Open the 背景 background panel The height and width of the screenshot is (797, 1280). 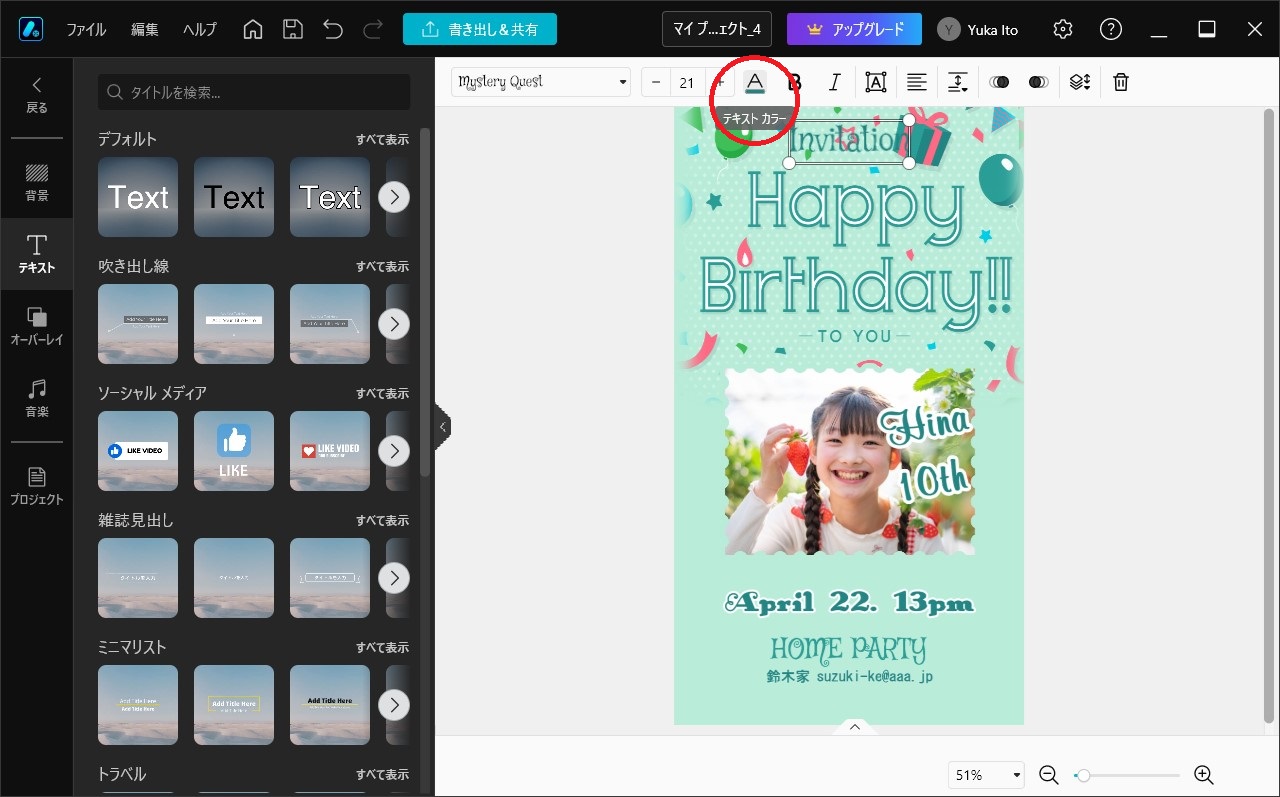[37, 182]
